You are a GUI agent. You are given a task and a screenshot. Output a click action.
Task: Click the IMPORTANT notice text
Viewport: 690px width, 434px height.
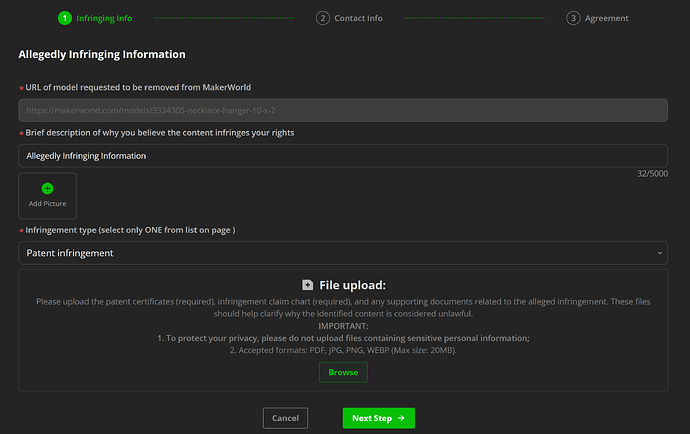point(343,326)
